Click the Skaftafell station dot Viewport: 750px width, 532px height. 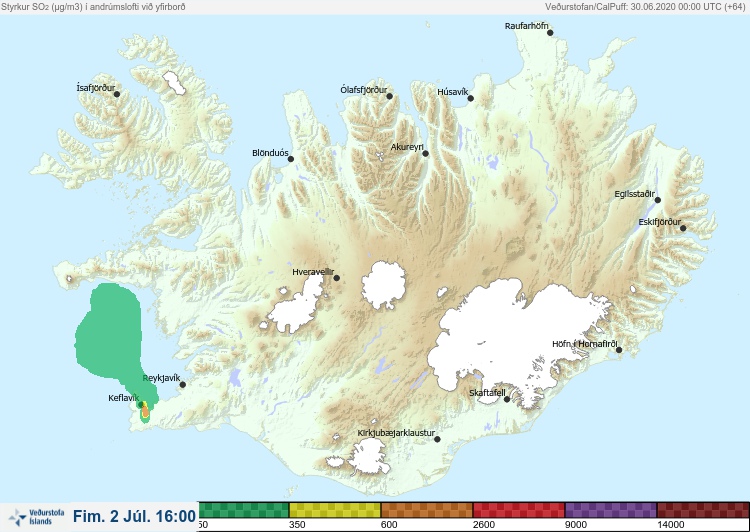[507, 399]
